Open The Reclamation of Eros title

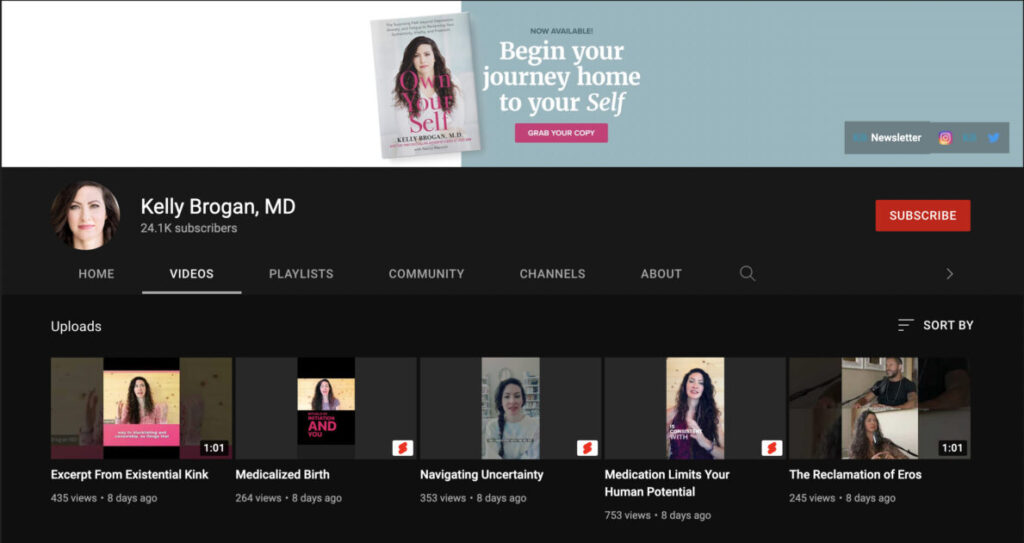point(855,474)
